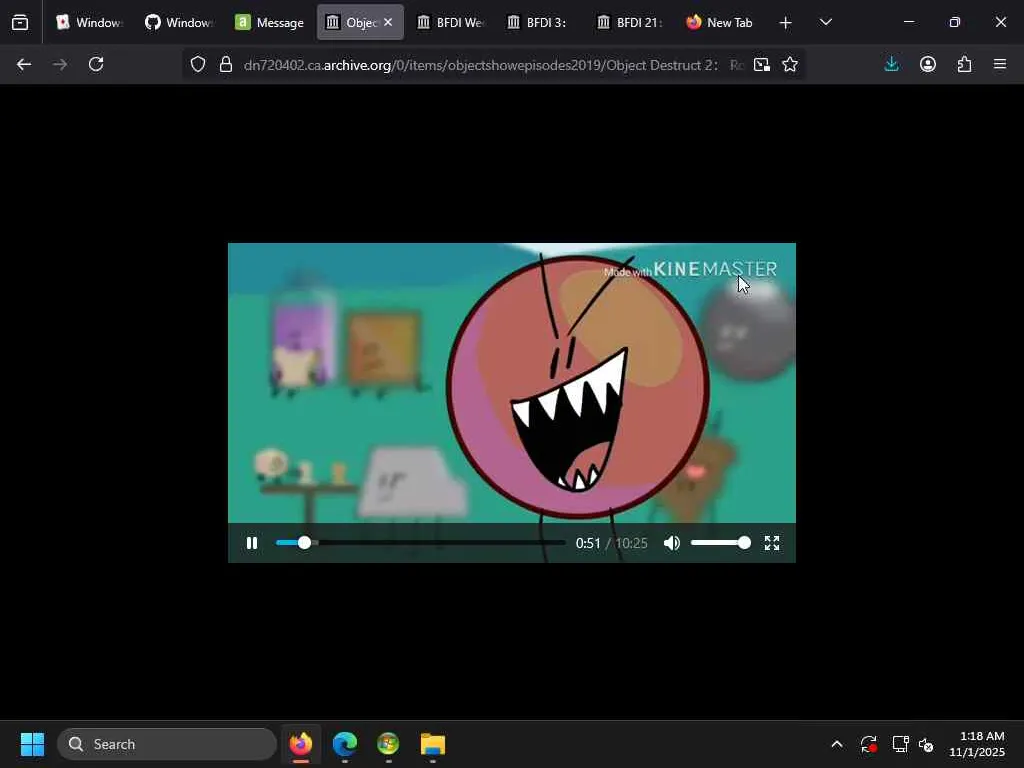The image size is (1024, 768).
Task: Click the Firefox taskbar icon
Action: click(301, 744)
